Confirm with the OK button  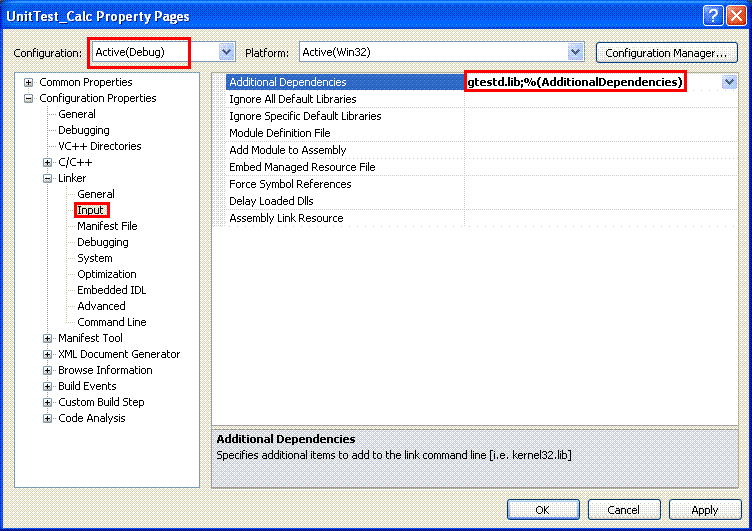[543, 510]
